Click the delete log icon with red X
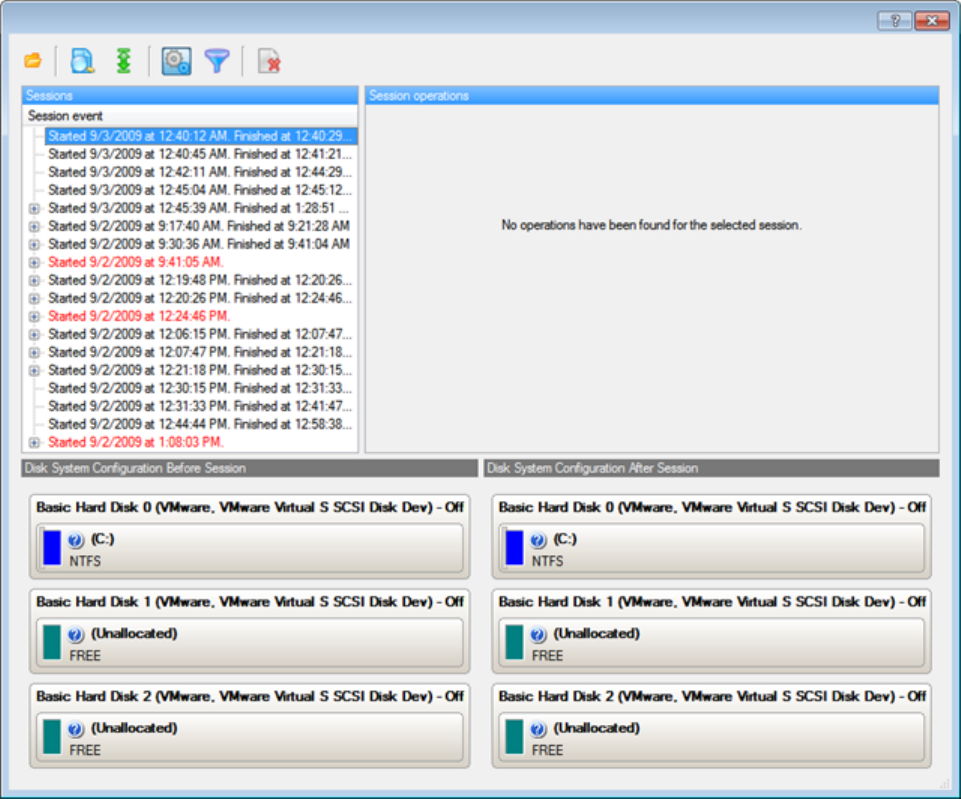Viewport: 961px width, 799px height. pyautogui.click(x=269, y=61)
